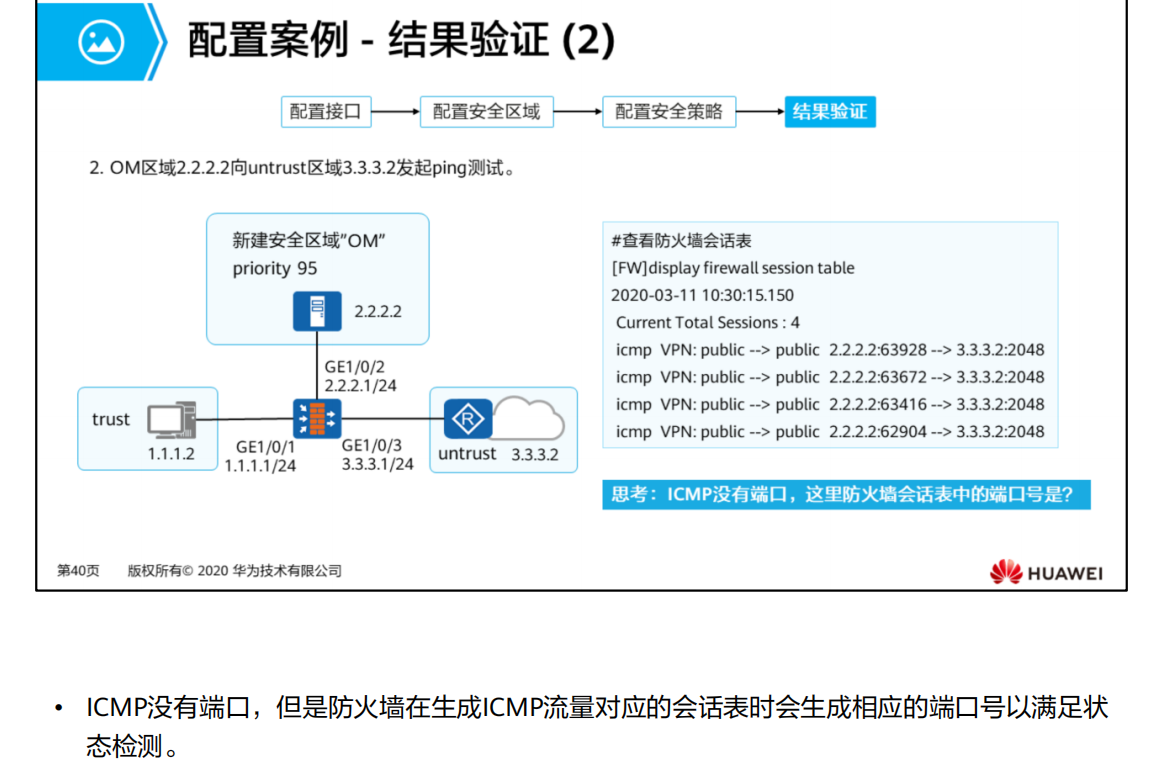This screenshot has height=784, width=1159.
Task: Click the GE1/0/2 interface label
Action: (355, 367)
